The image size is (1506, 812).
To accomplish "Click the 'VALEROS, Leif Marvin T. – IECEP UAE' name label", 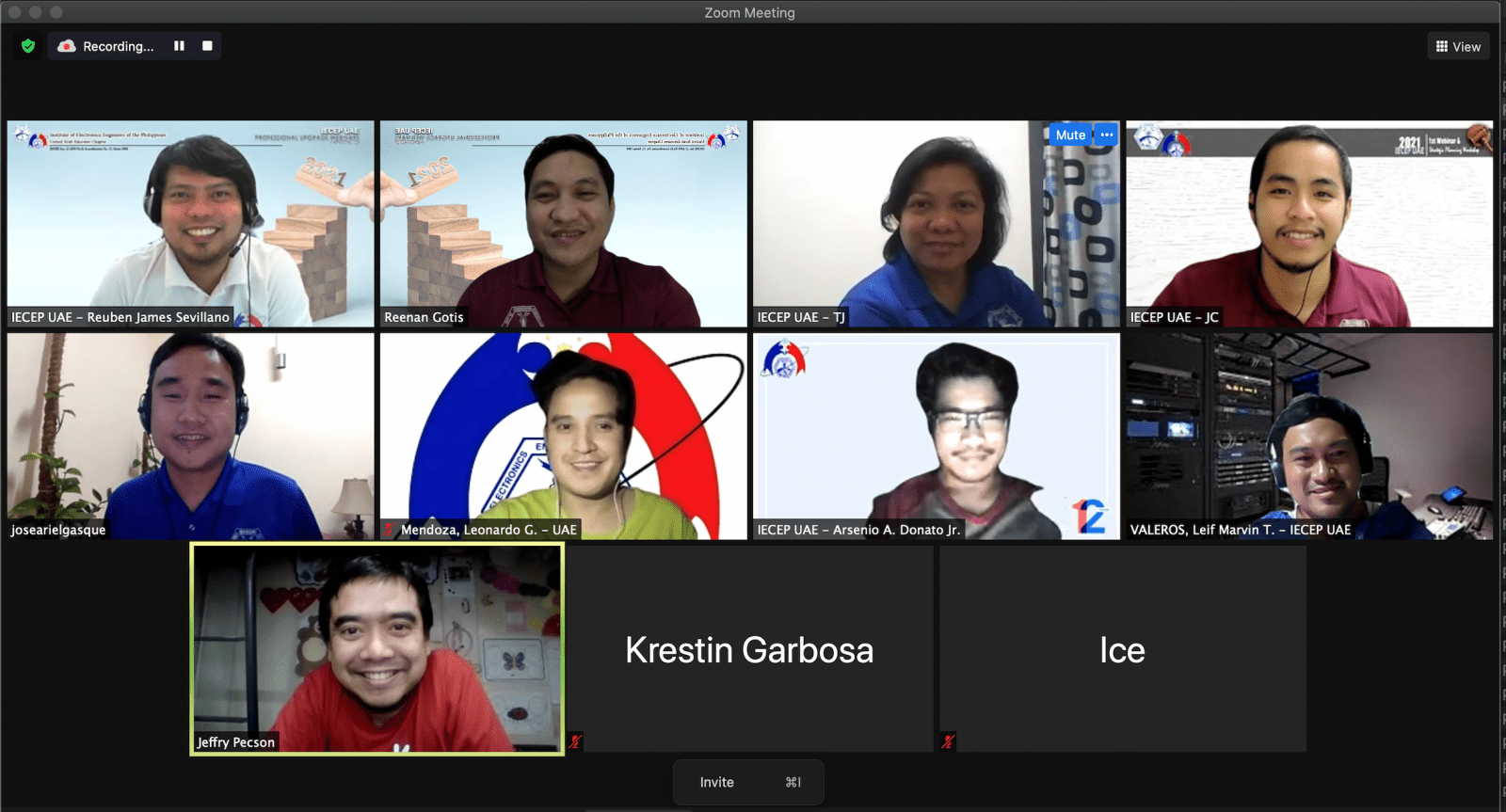I will coord(1241,530).
